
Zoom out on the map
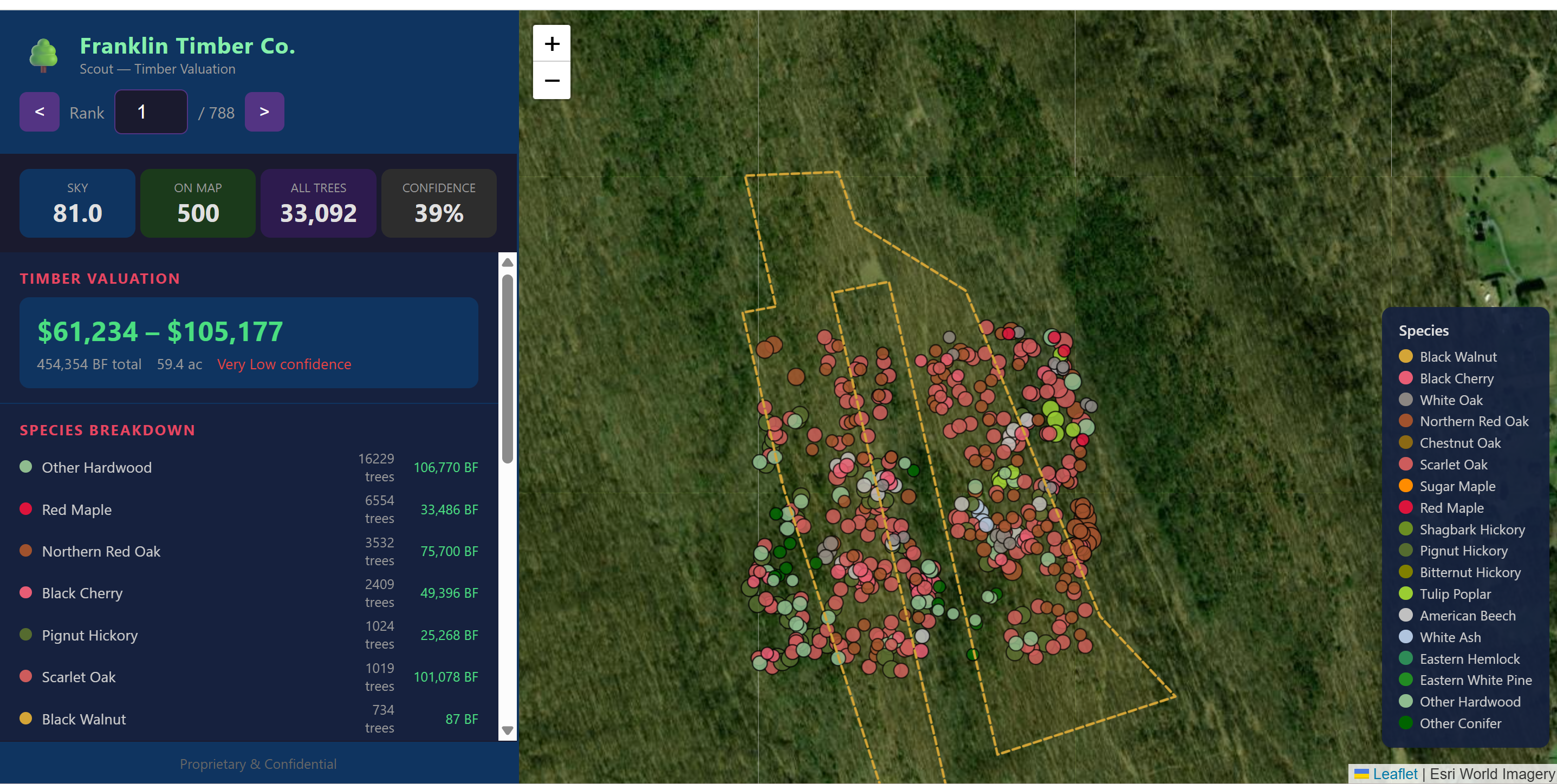pyautogui.click(x=552, y=80)
